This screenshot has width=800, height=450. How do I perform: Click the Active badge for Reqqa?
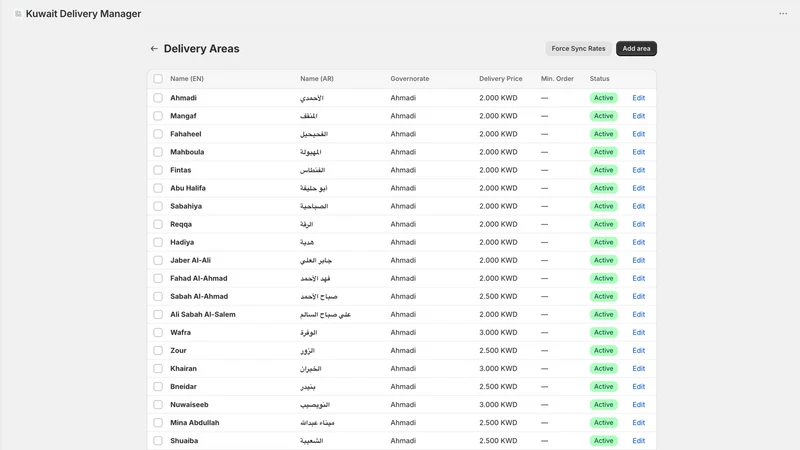pyautogui.click(x=604, y=224)
